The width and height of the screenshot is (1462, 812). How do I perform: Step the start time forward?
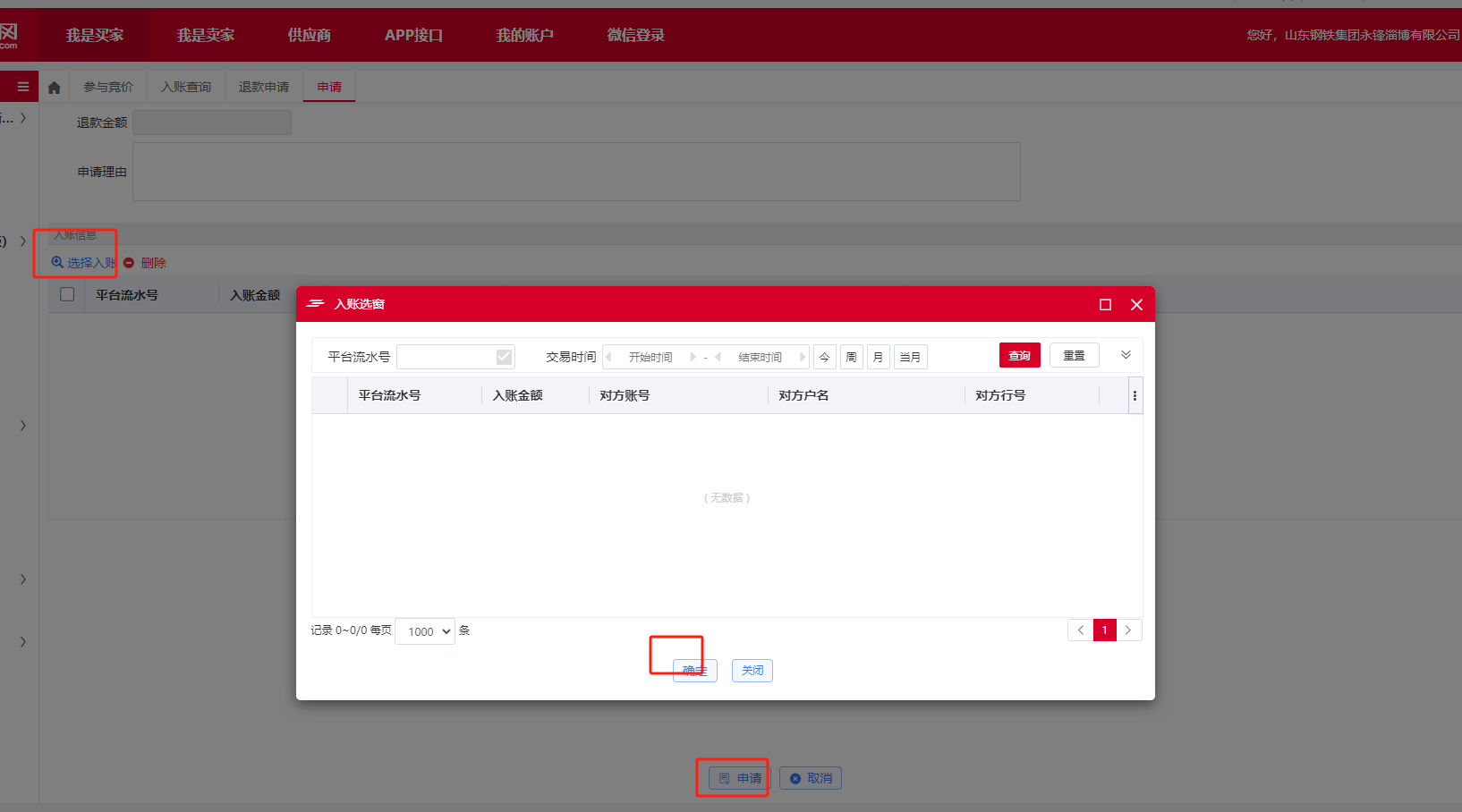(x=693, y=357)
